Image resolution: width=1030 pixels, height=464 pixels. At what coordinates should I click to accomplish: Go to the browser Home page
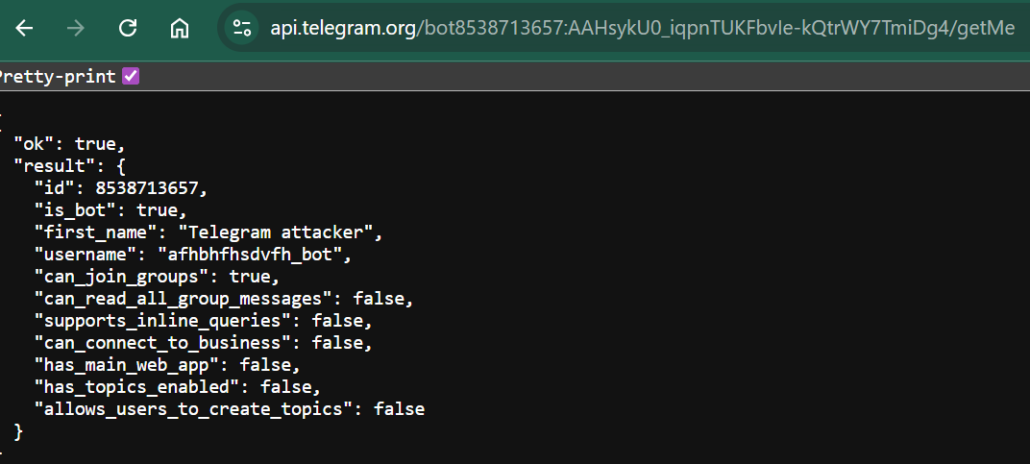pyautogui.click(x=180, y=28)
